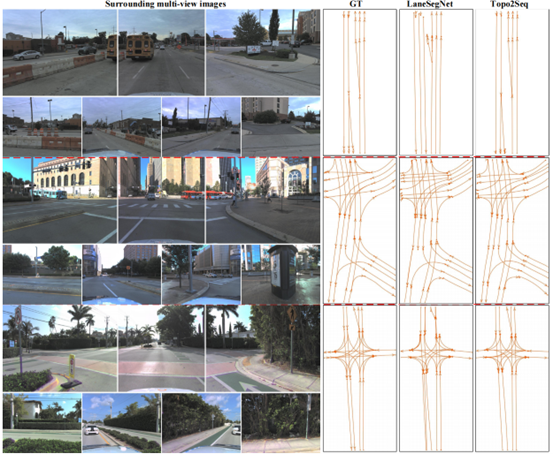Open the image with palm trees and yellow bollard
Image resolution: width=553 pixels, height=454 pixels.
[x=60, y=348]
